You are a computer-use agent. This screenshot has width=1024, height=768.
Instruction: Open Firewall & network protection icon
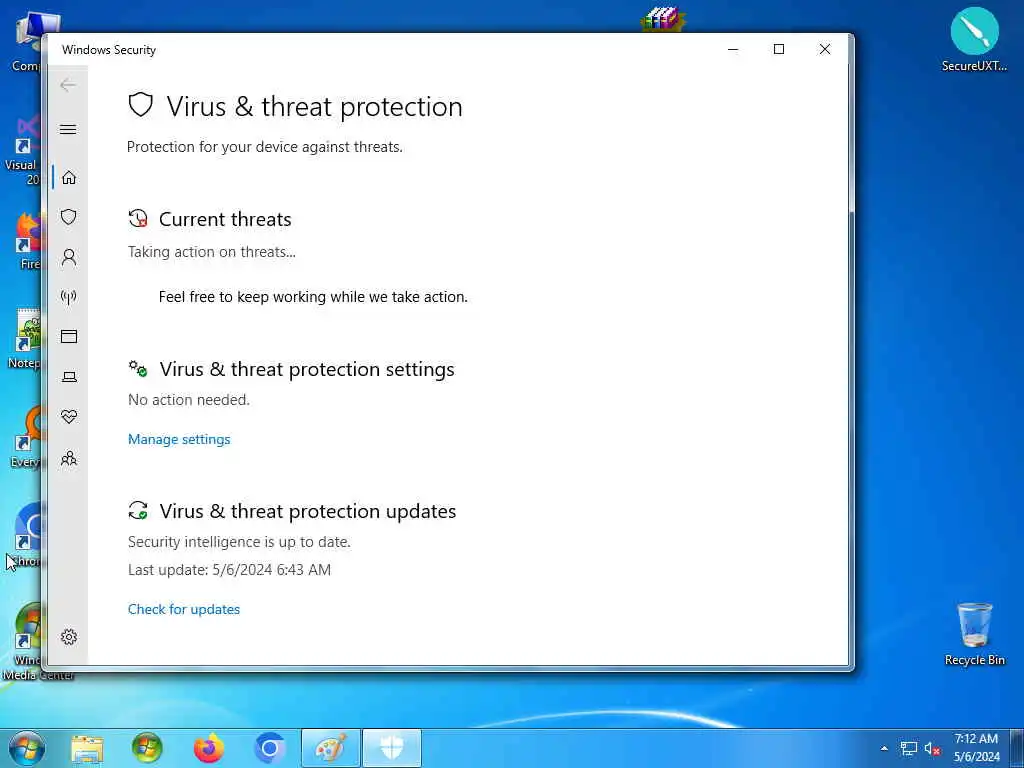(x=69, y=298)
